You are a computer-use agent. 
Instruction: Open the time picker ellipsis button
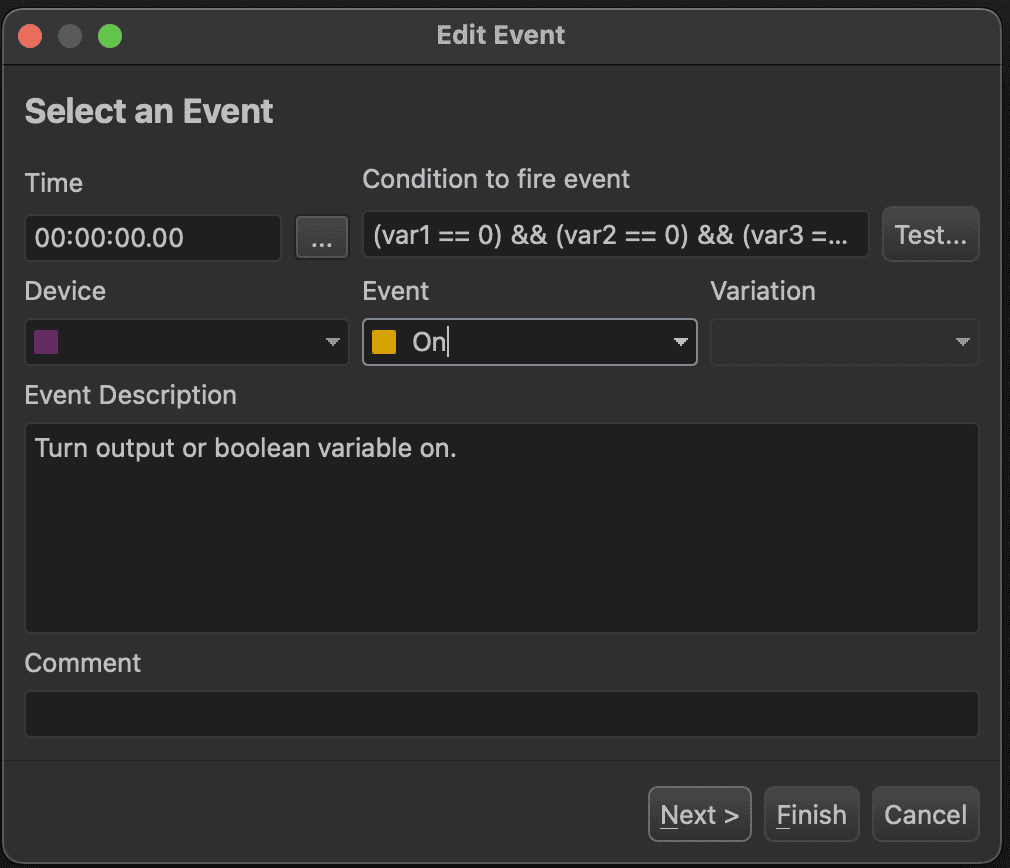click(322, 238)
